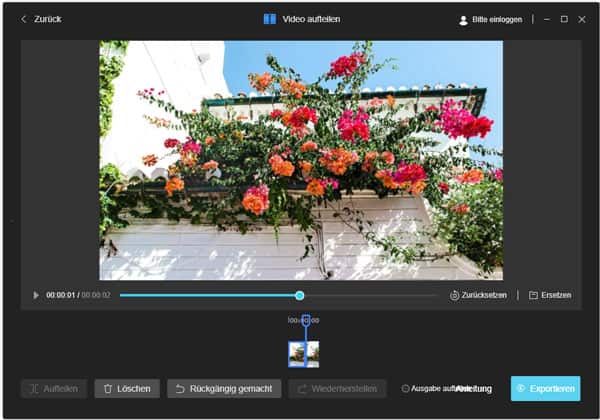Minimize the application window
The width and height of the screenshot is (600, 420).
click(545, 19)
